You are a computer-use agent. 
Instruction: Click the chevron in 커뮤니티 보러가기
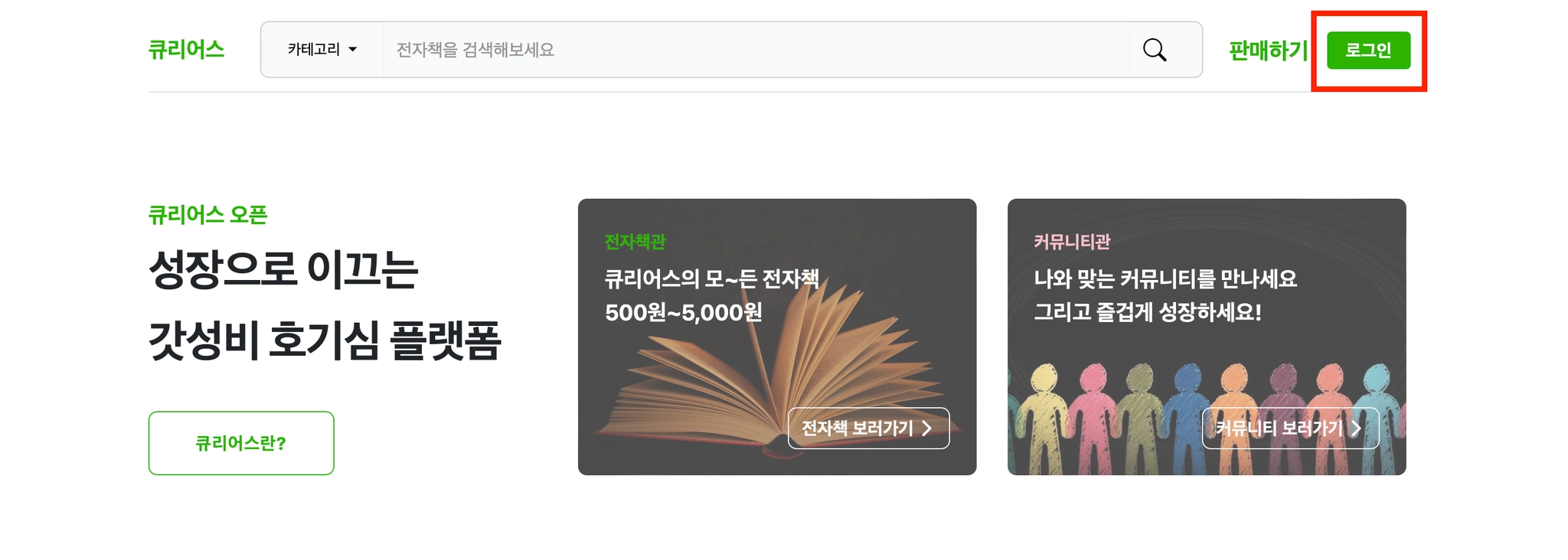pyautogui.click(x=1356, y=428)
